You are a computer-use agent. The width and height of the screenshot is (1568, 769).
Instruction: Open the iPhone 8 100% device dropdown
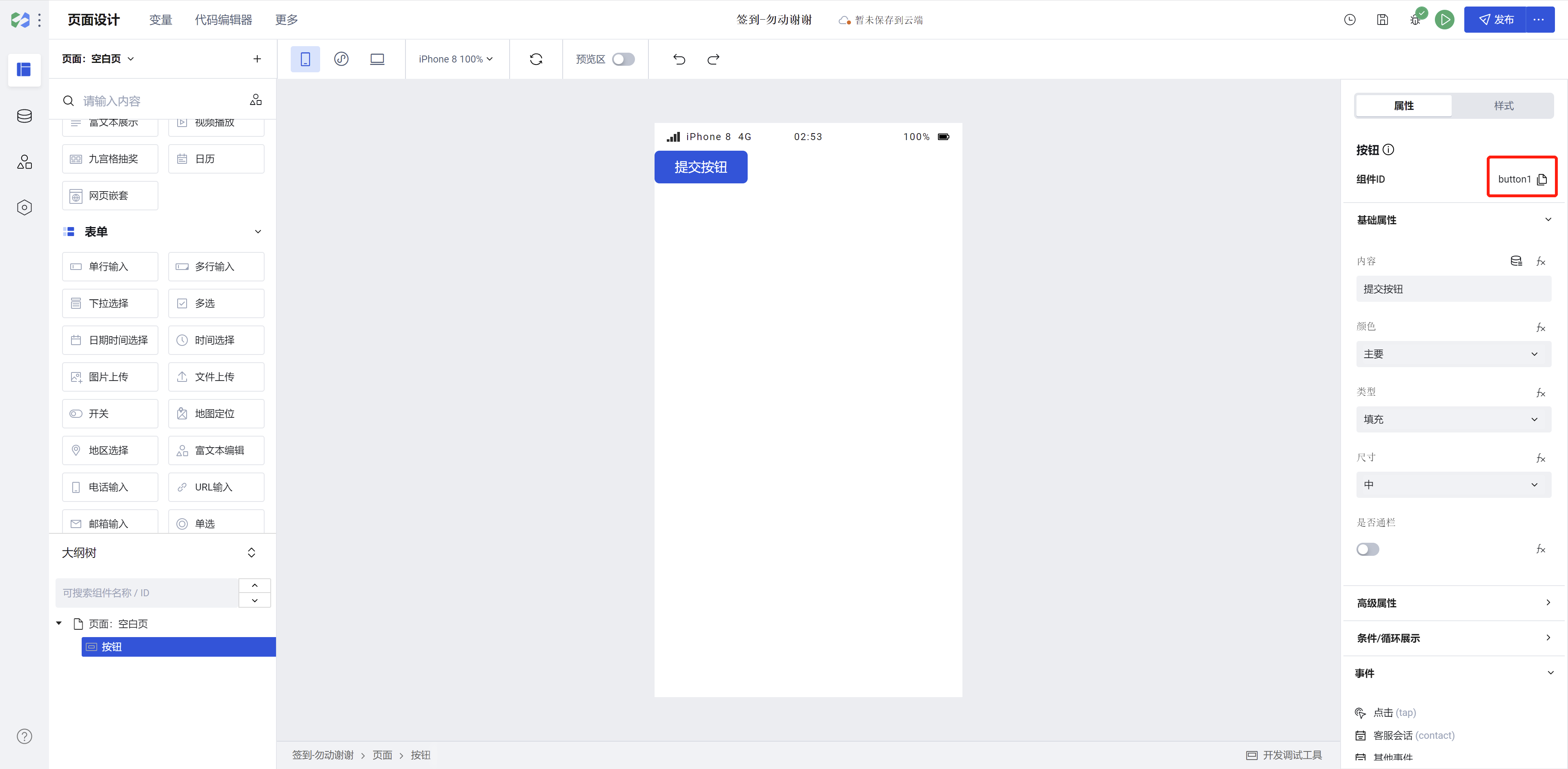(x=456, y=59)
